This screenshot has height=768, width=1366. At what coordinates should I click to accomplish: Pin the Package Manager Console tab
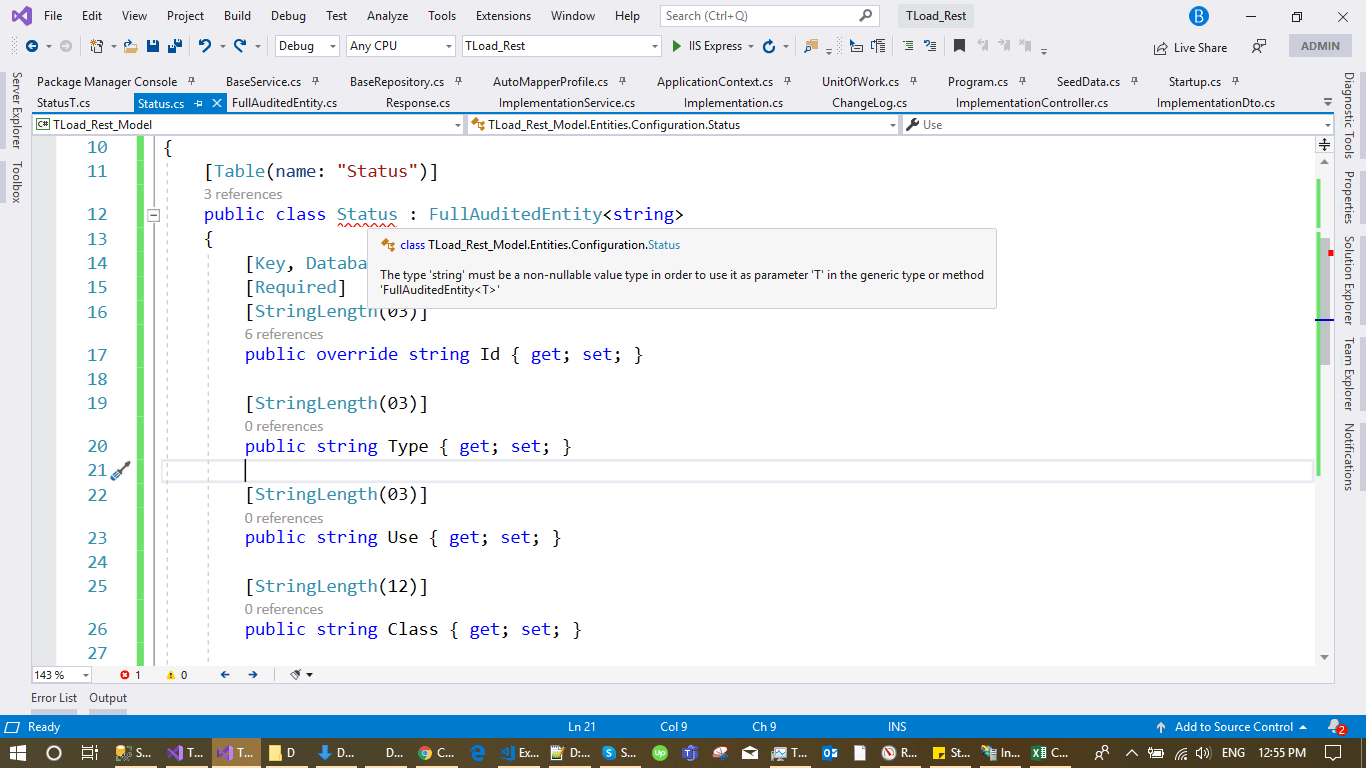[192, 82]
